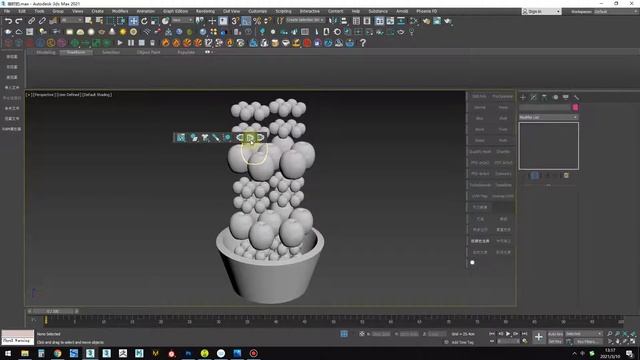
Task: Click the Redo arrow in main toolbar
Action: point(19,20)
